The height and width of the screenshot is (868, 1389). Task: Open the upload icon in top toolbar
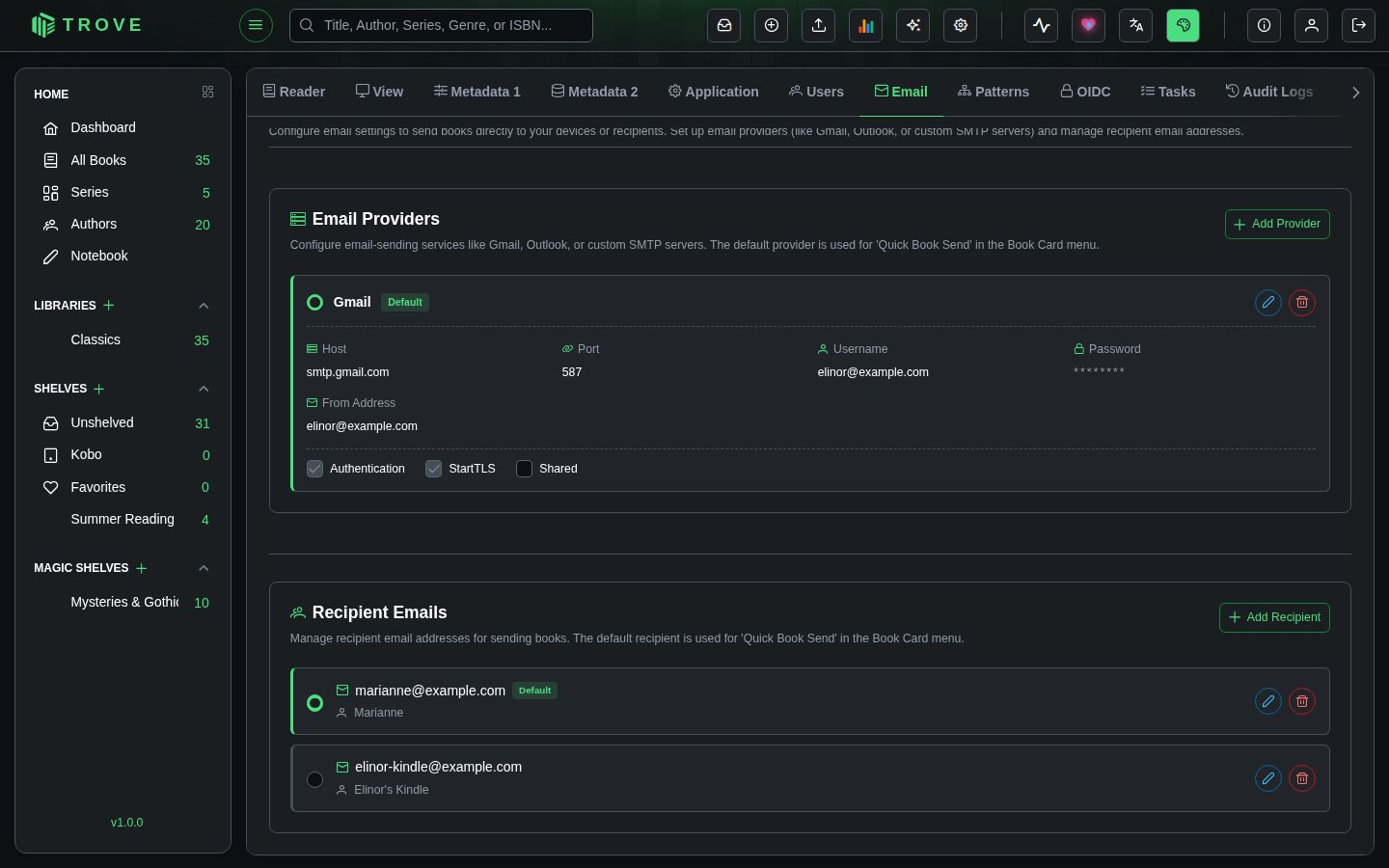tap(818, 25)
